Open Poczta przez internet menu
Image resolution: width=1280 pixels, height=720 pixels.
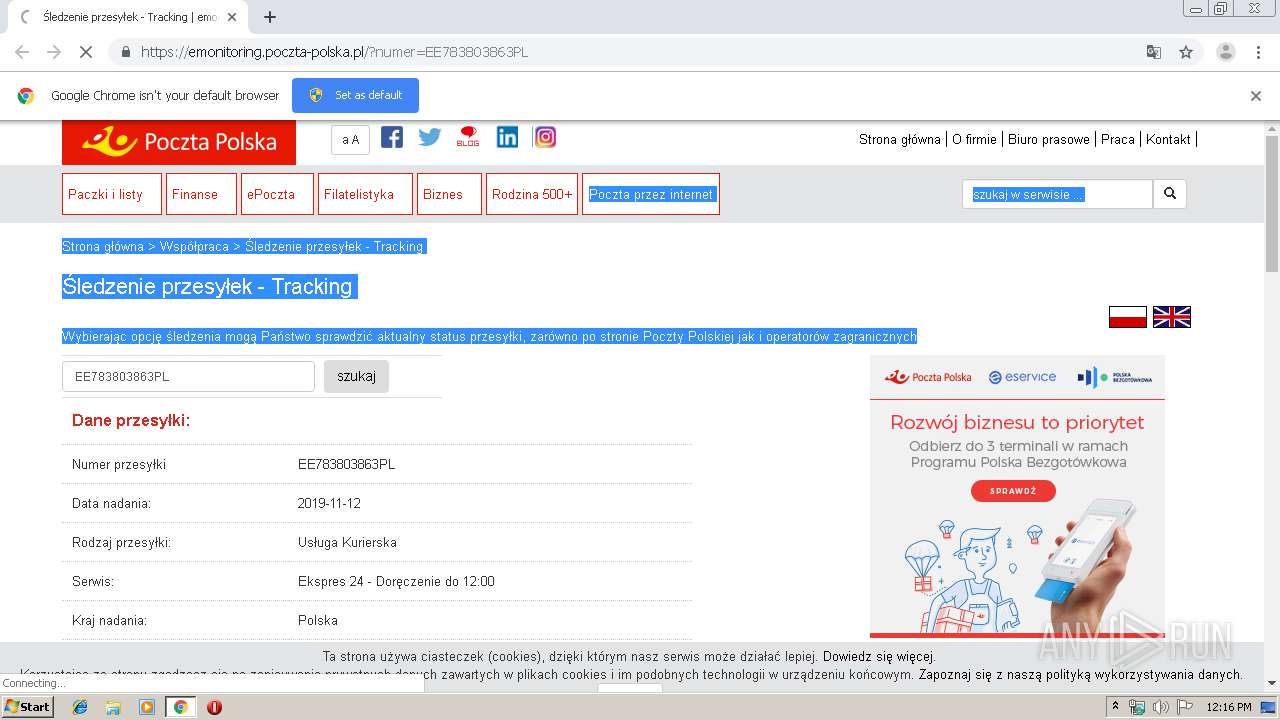click(651, 194)
